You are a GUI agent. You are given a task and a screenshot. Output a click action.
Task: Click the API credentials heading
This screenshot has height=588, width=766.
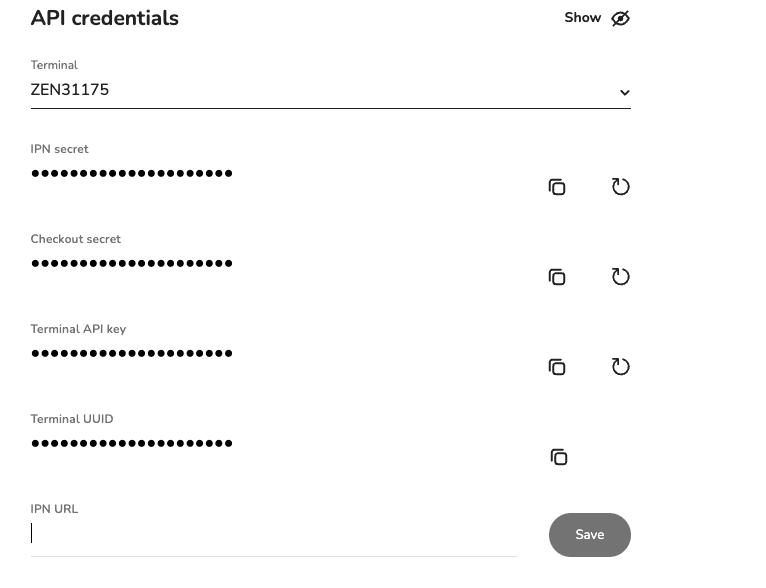point(105,18)
